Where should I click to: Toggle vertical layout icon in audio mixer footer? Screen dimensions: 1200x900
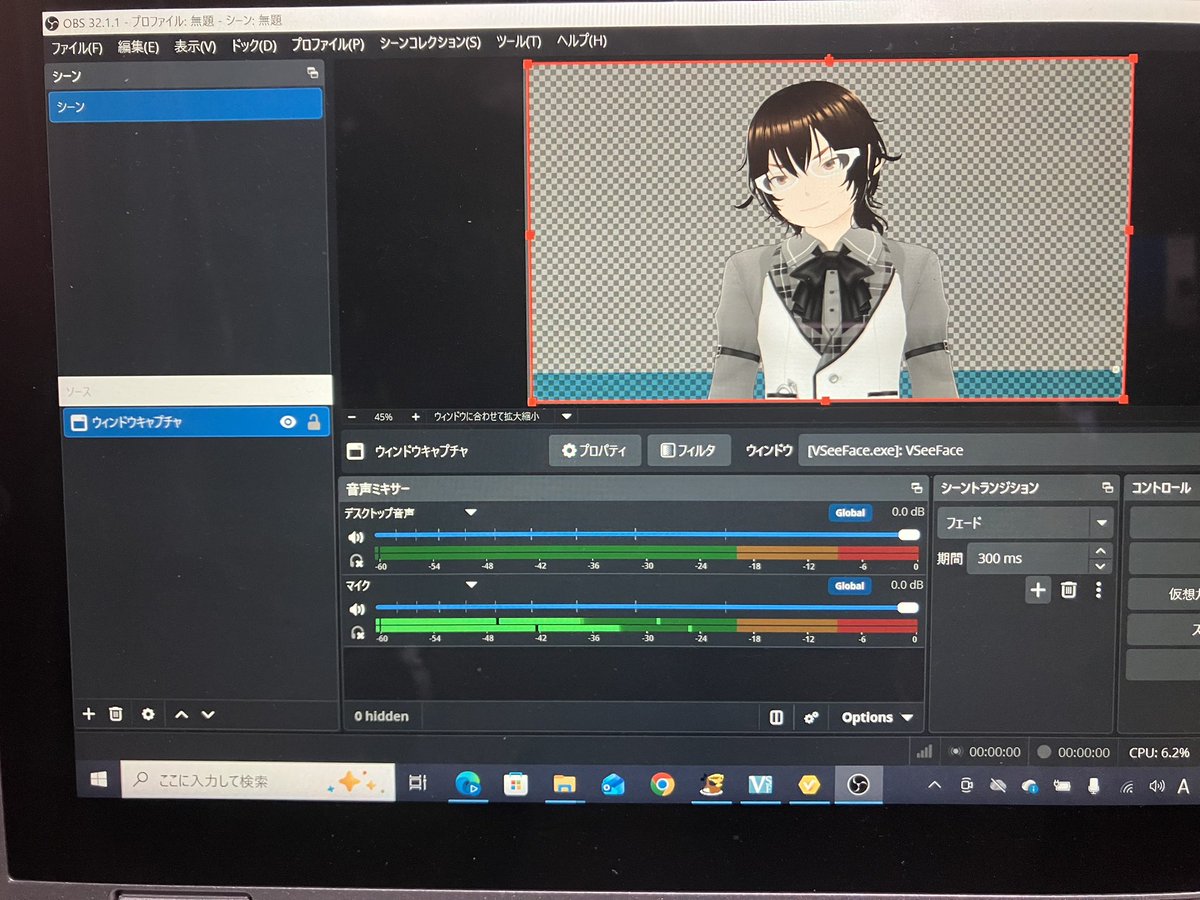(x=776, y=717)
